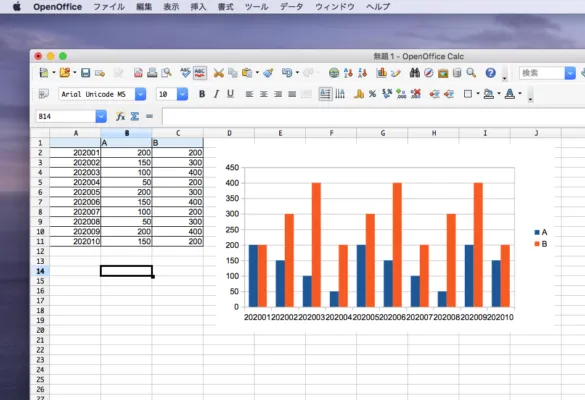Run spelling check (ABC checkmark) icon
The image size is (585, 400).
click(x=185, y=72)
